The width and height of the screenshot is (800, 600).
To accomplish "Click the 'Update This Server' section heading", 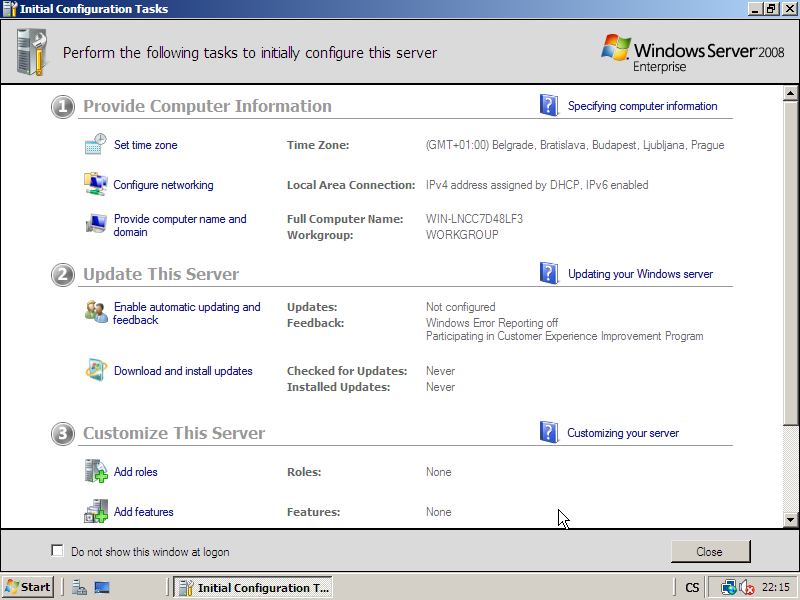I will (161, 274).
